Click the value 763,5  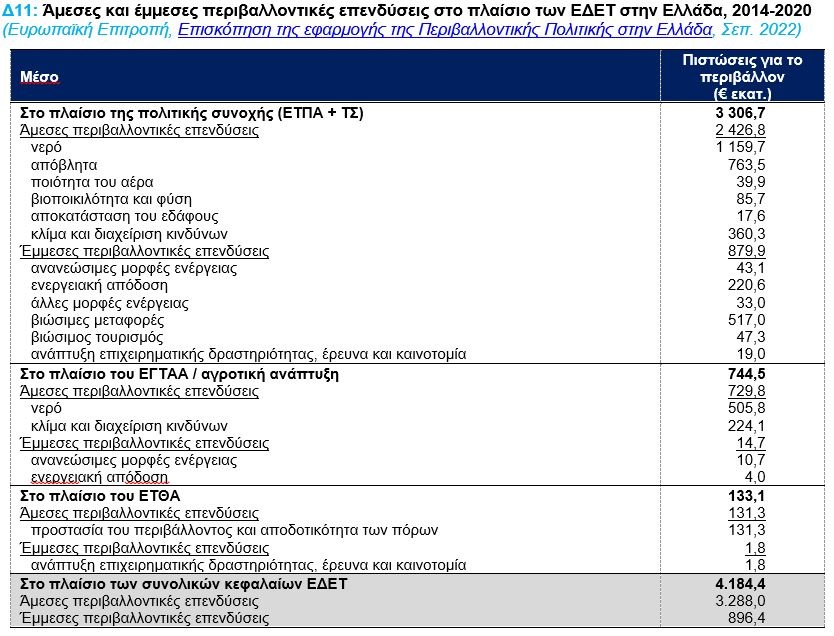(x=747, y=165)
